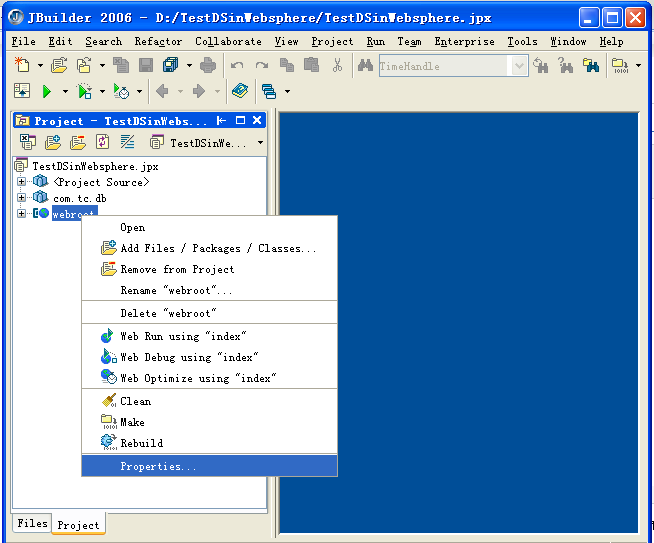654x543 pixels.
Task: Click the Paste toolbar icon
Action: click(x=312, y=65)
